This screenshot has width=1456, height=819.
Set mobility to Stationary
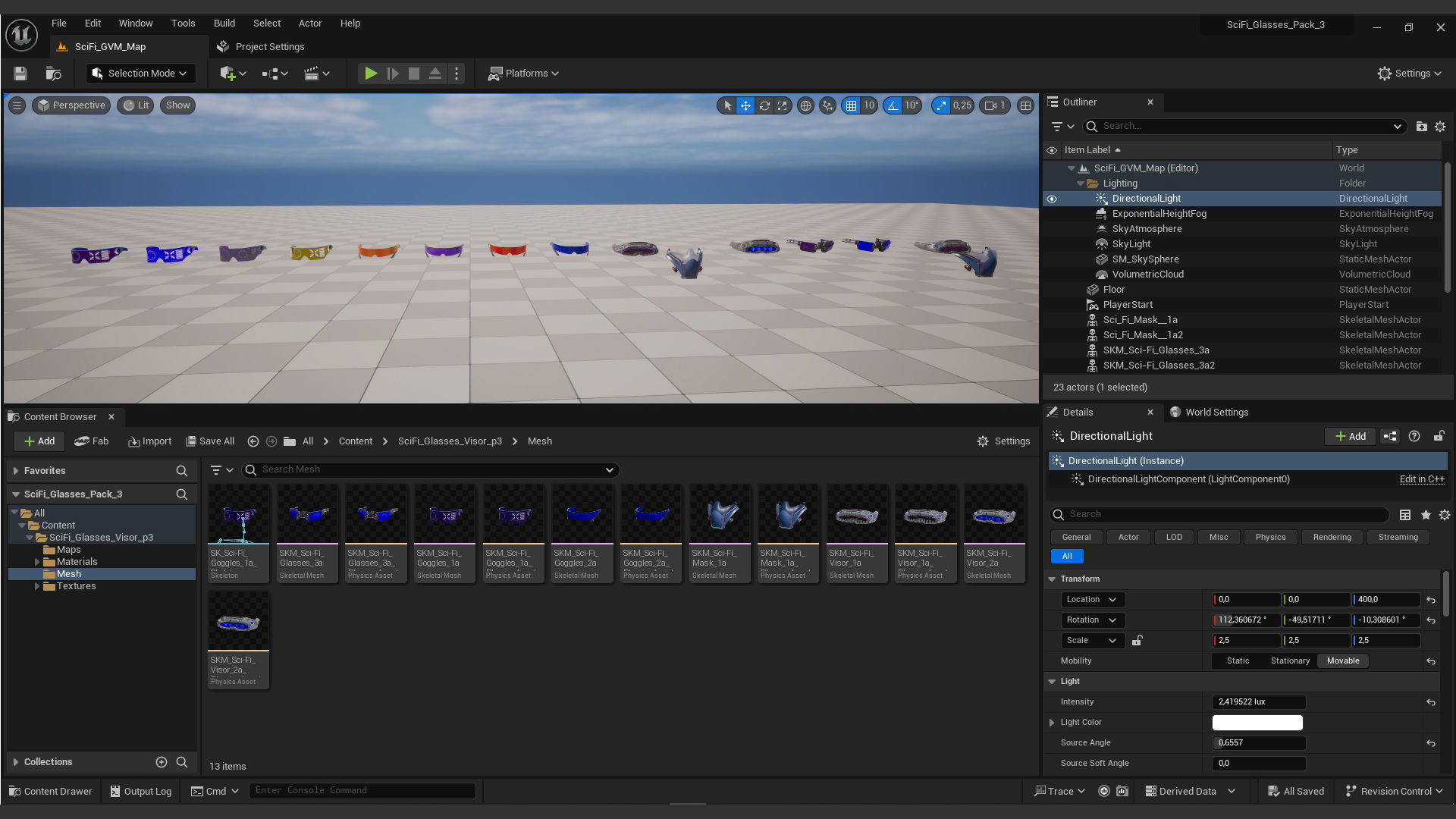point(1290,661)
